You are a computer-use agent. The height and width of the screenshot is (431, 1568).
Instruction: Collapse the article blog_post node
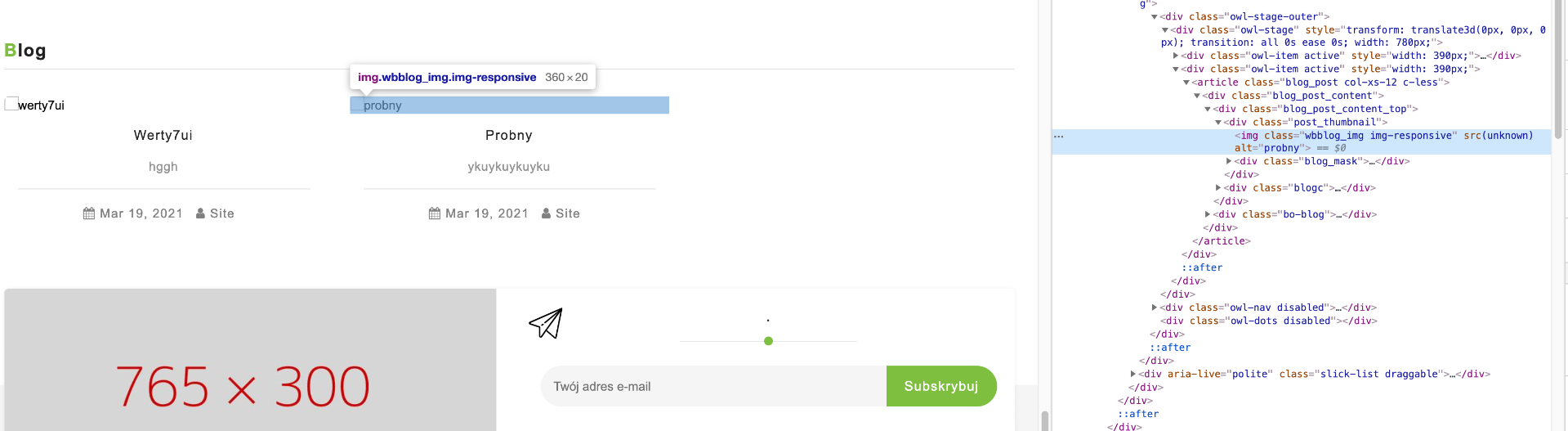pyautogui.click(x=1186, y=83)
